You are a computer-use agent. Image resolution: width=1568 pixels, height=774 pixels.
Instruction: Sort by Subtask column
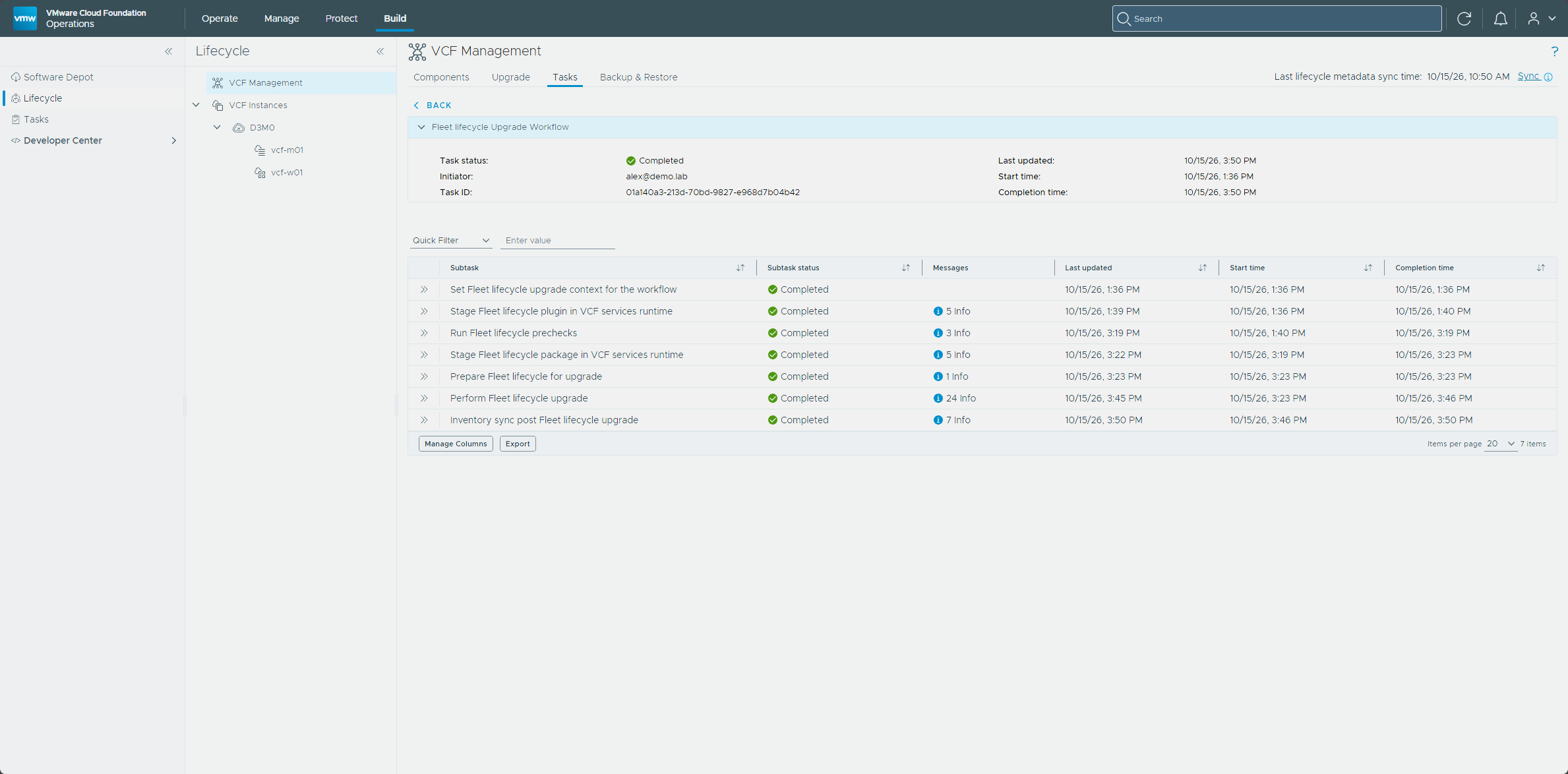click(x=740, y=268)
